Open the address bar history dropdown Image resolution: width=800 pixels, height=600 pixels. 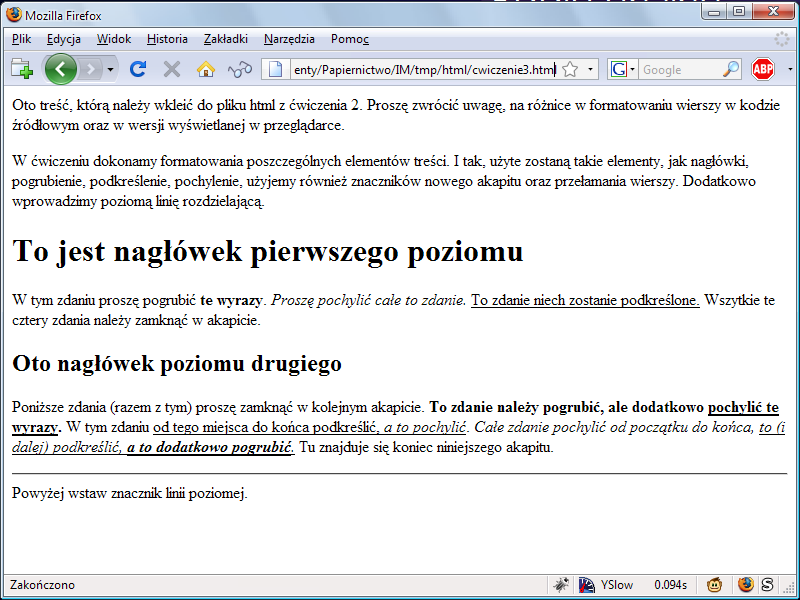pos(590,69)
